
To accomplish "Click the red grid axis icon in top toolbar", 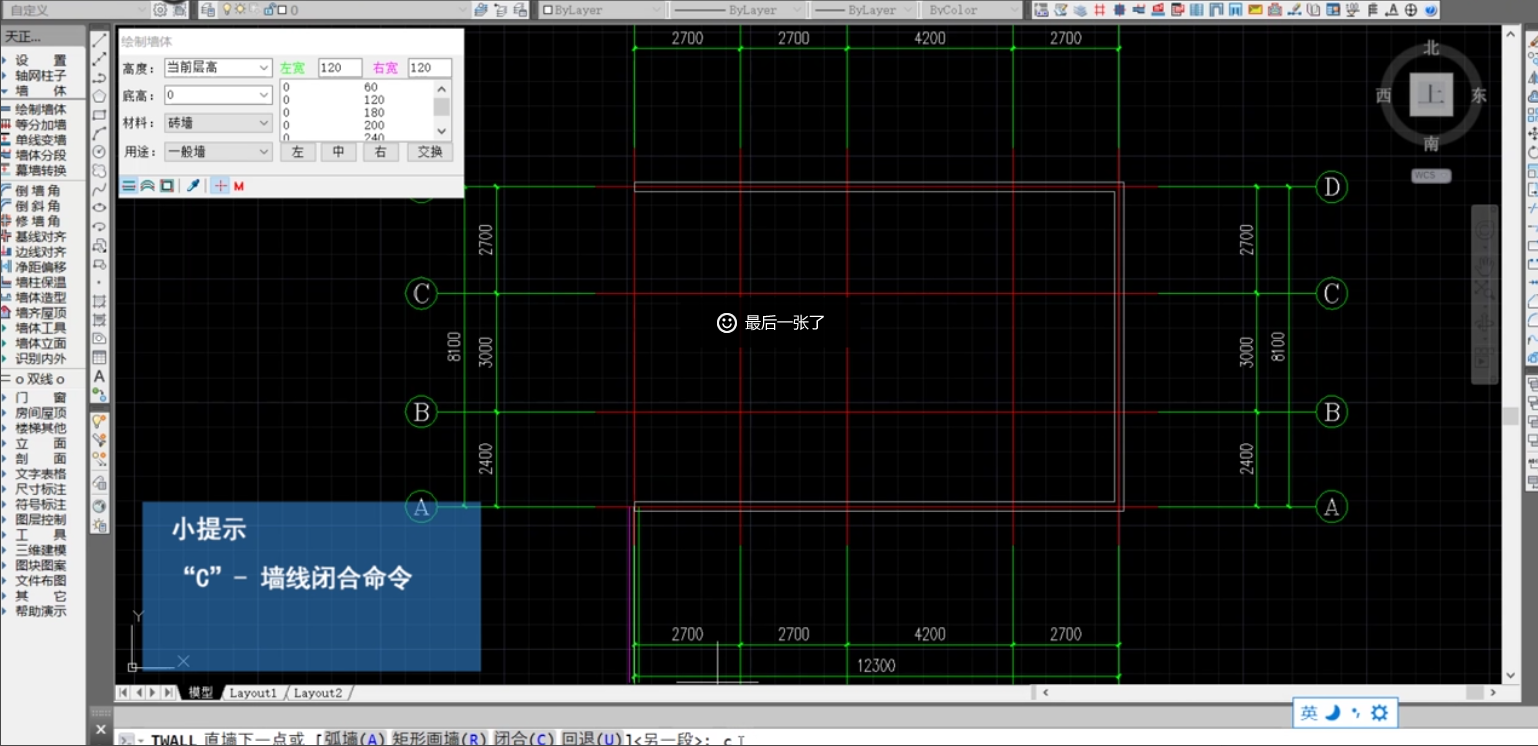I will click(1100, 10).
